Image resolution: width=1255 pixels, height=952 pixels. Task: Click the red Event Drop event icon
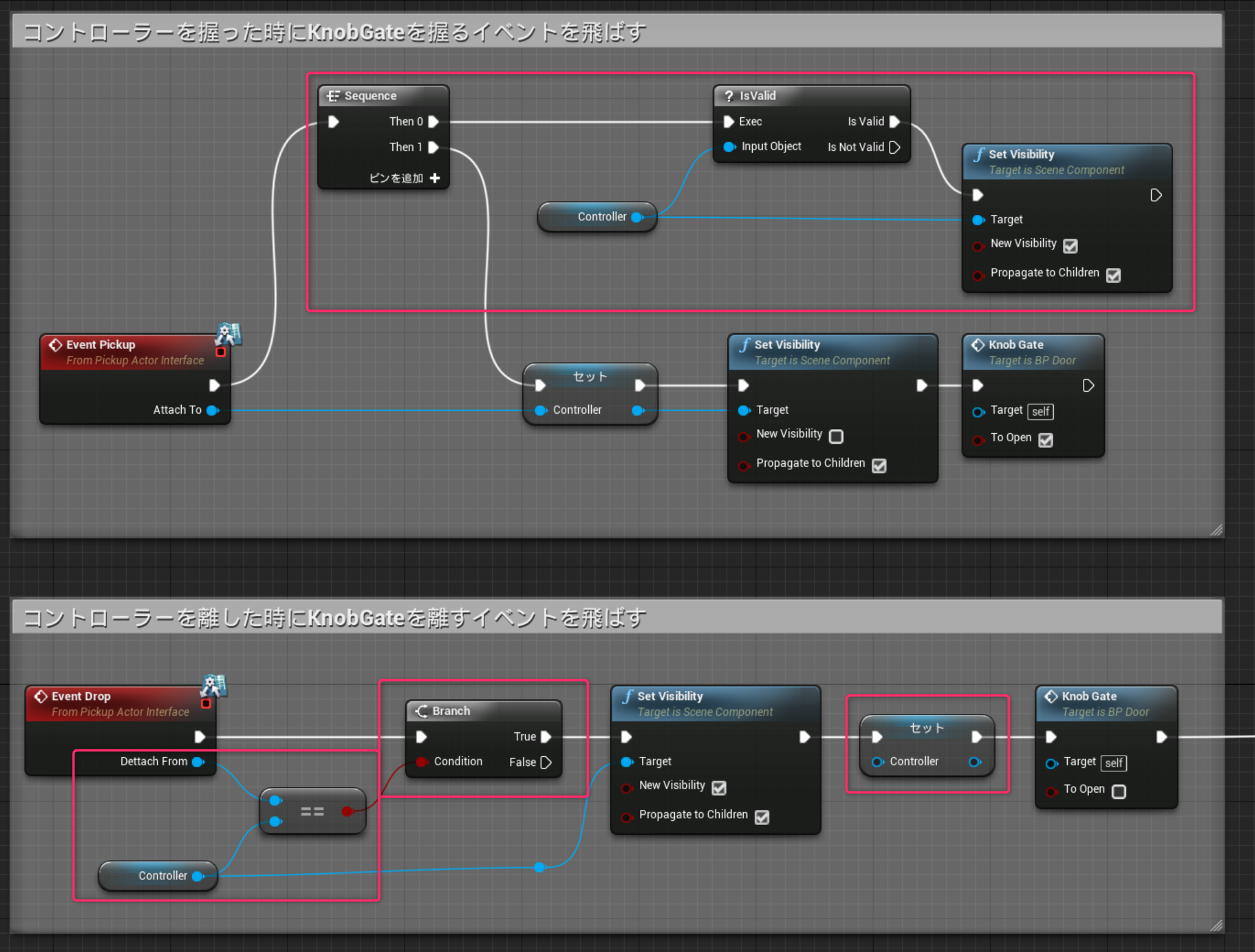tap(40, 696)
